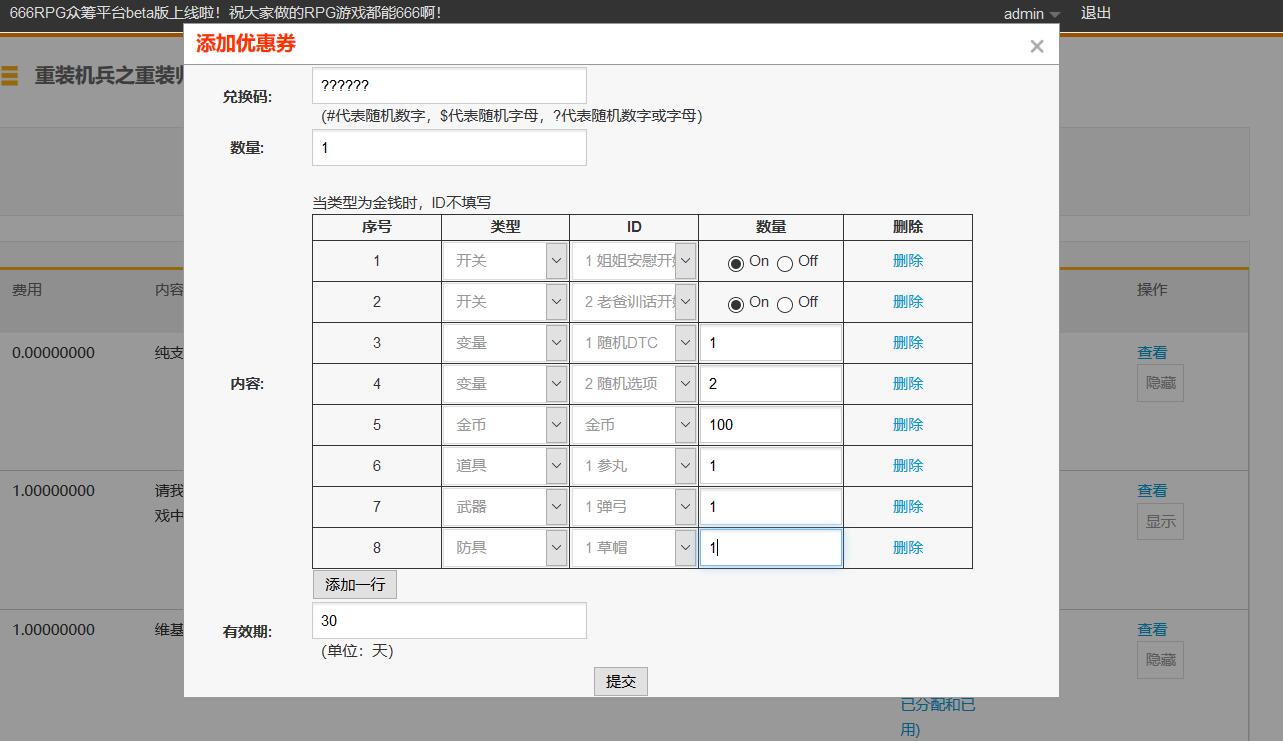Delete row 8 草帽
This screenshot has width=1283, height=741.
coord(908,548)
